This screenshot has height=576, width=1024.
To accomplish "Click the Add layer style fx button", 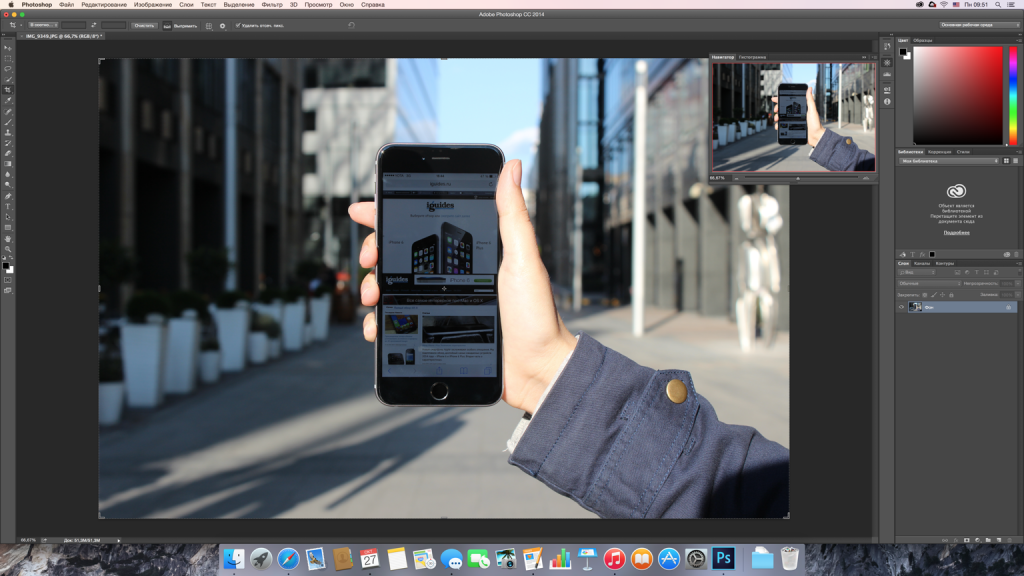I will click(x=955, y=540).
